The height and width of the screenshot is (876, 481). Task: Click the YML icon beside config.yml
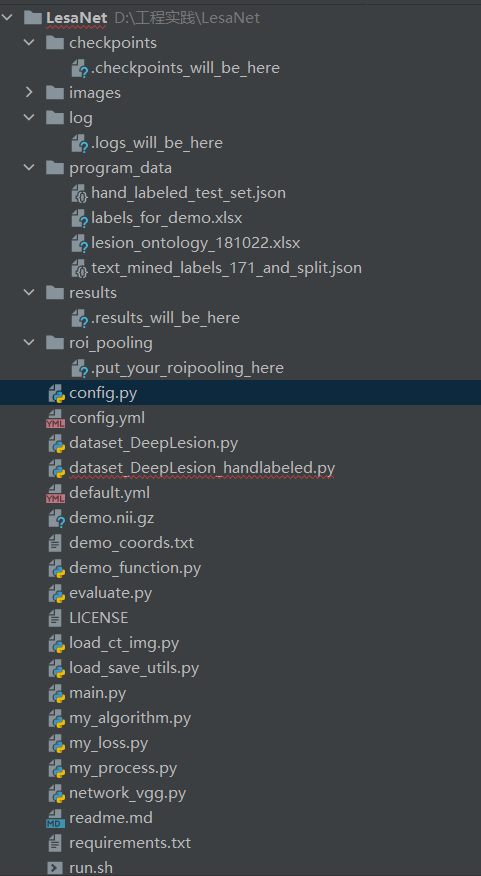[x=55, y=418]
